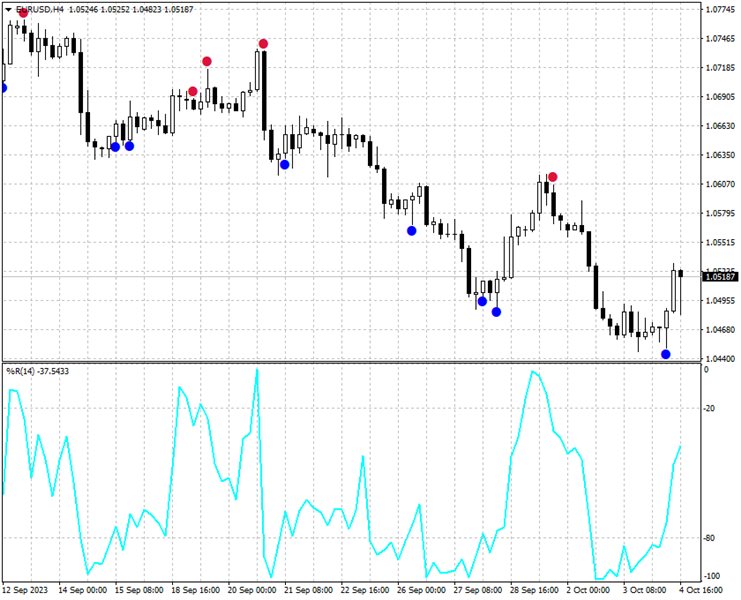Click price scale value 1.04400
The width and height of the screenshot is (741, 600).
tap(720, 359)
